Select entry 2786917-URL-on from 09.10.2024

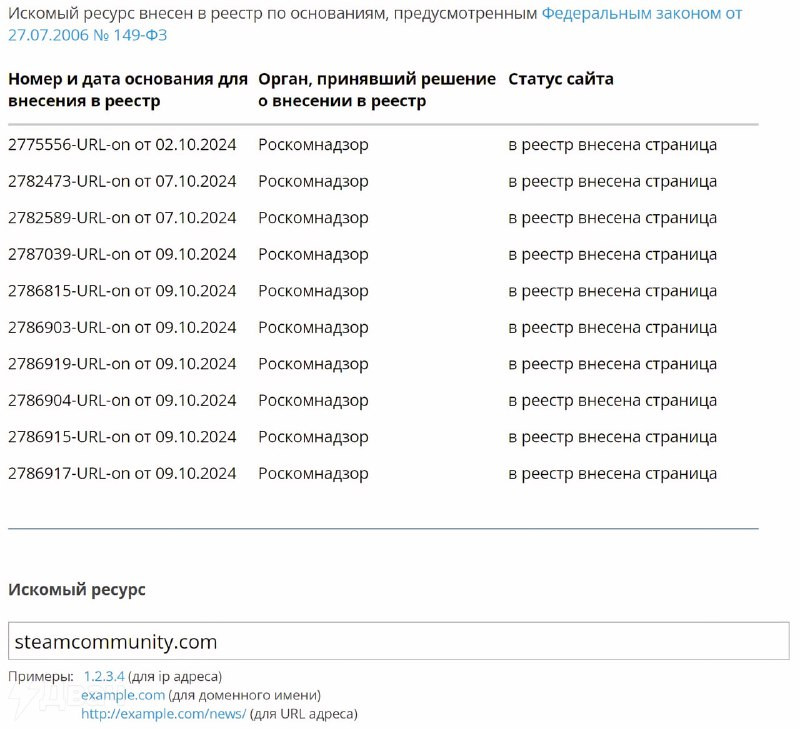tap(122, 473)
